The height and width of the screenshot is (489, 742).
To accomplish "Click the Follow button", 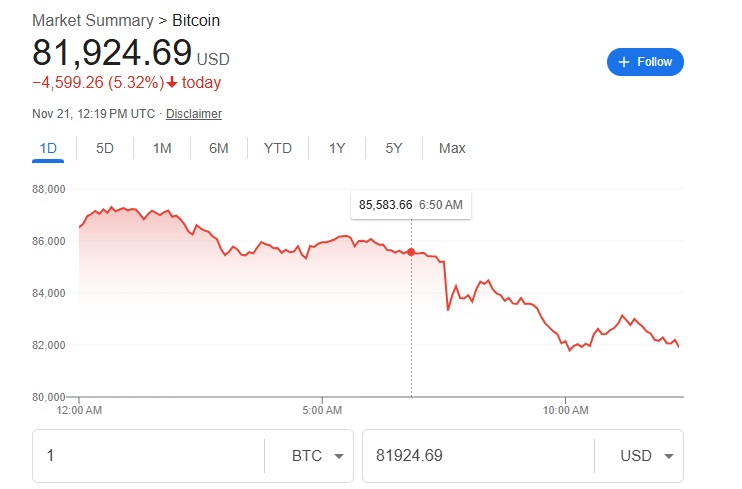I will click(x=645, y=62).
